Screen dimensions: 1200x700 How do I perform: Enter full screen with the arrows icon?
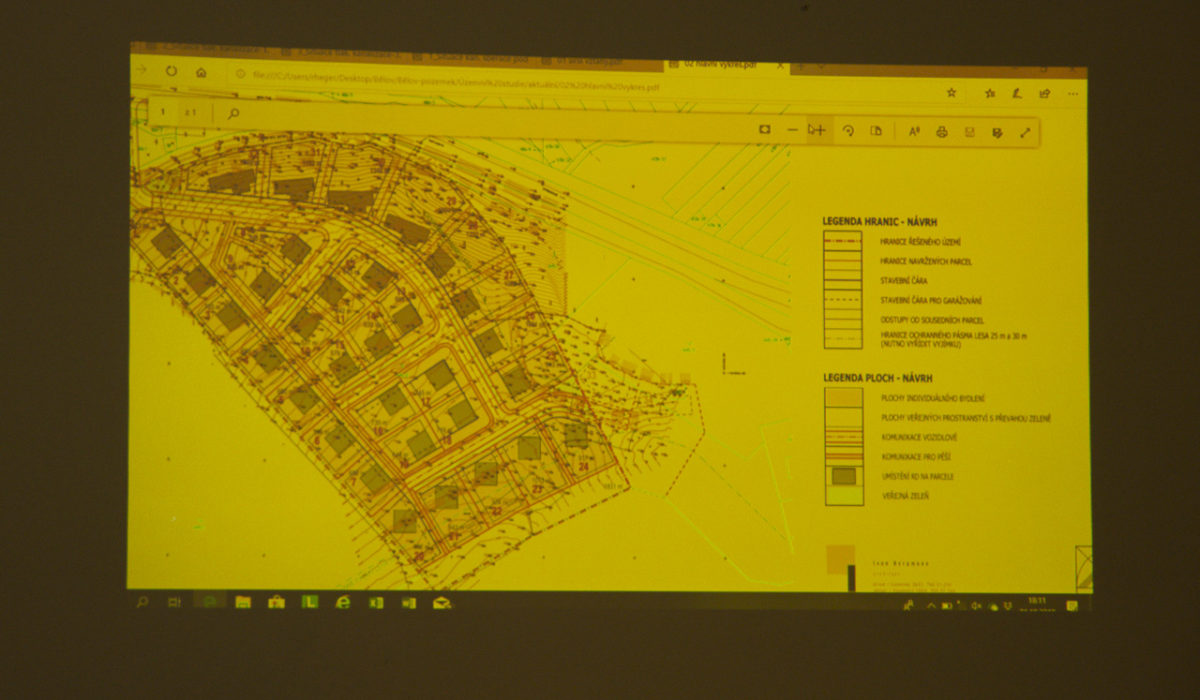1025,132
